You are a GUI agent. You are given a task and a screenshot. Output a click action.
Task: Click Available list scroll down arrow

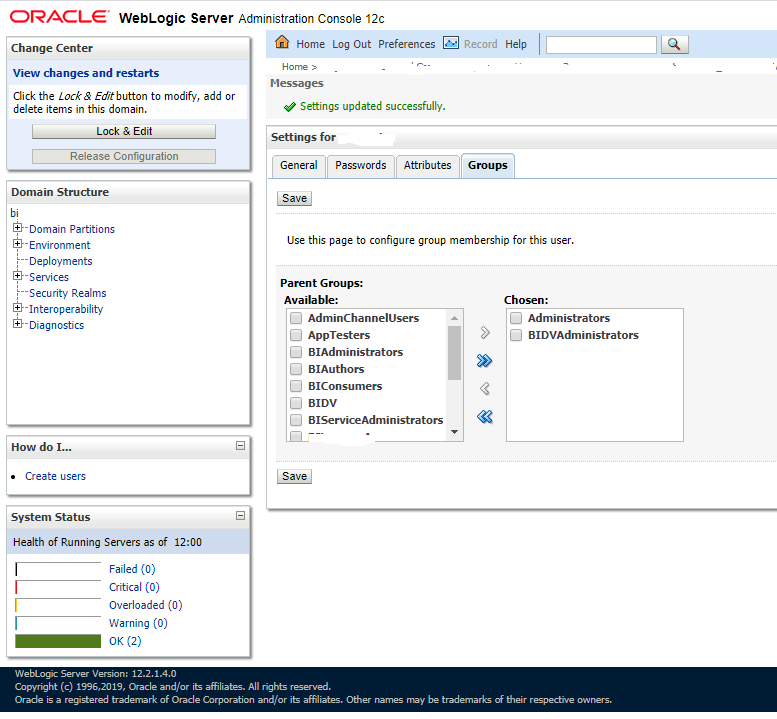tap(454, 433)
